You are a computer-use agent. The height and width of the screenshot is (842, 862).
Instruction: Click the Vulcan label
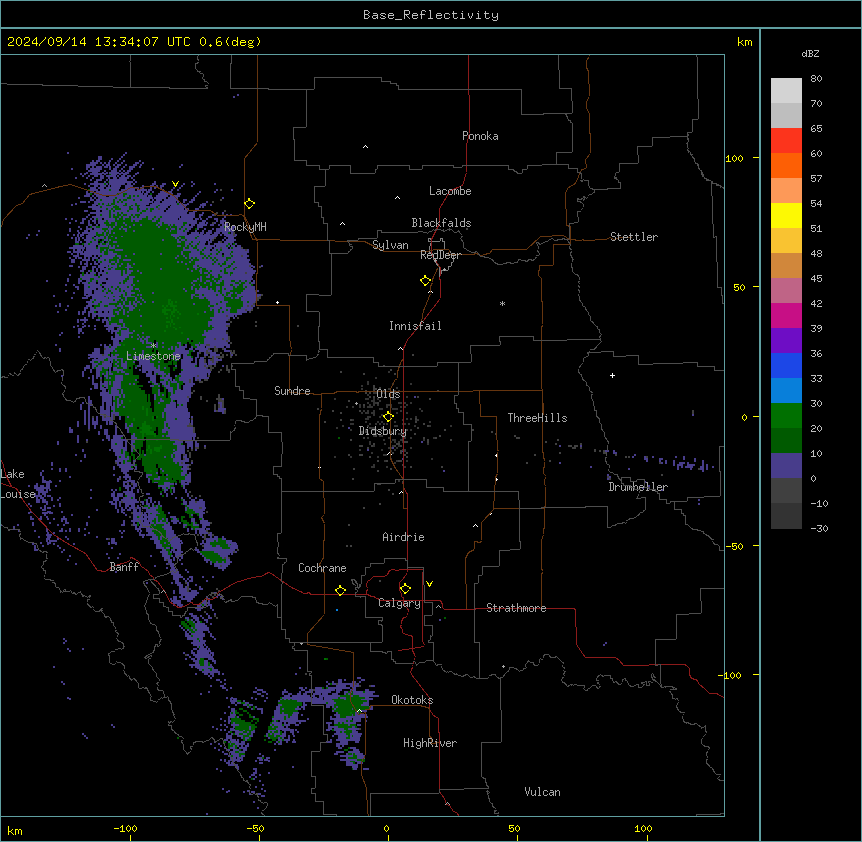tap(543, 792)
